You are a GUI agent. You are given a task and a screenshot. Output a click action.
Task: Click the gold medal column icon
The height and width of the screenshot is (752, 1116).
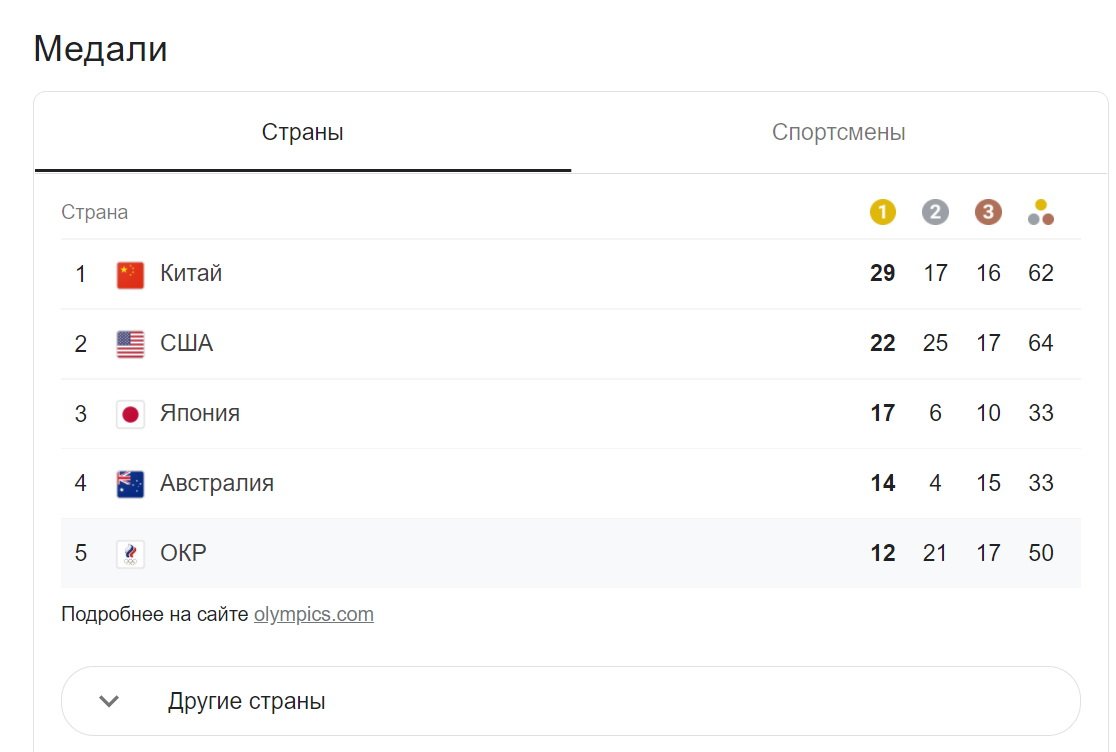(x=882, y=212)
